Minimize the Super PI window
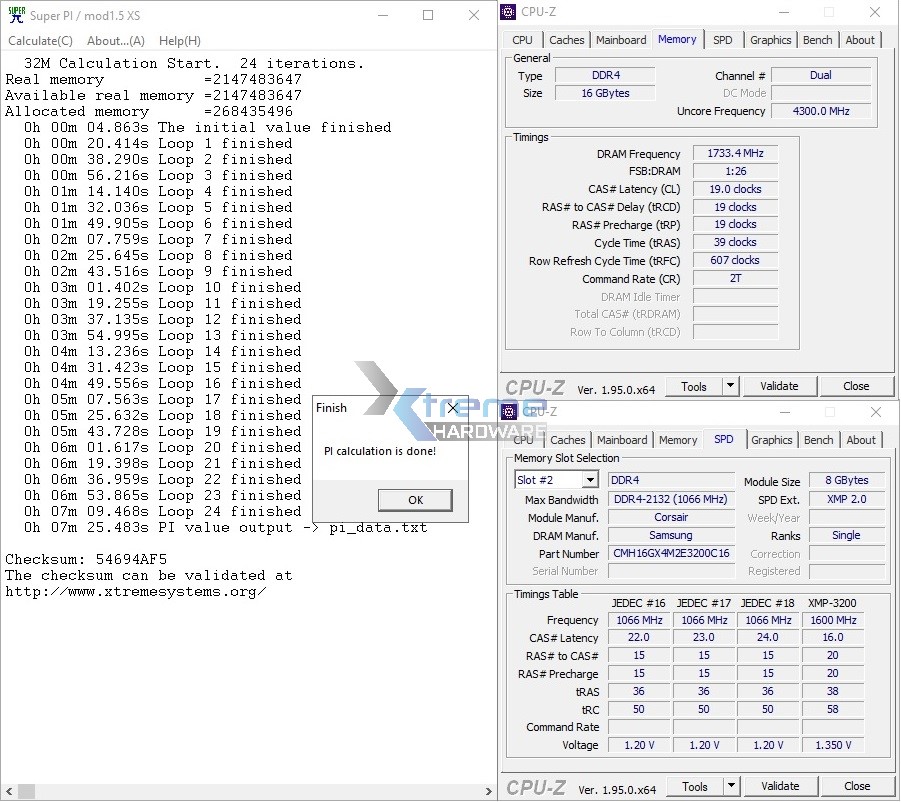 [x=381, y=15]
